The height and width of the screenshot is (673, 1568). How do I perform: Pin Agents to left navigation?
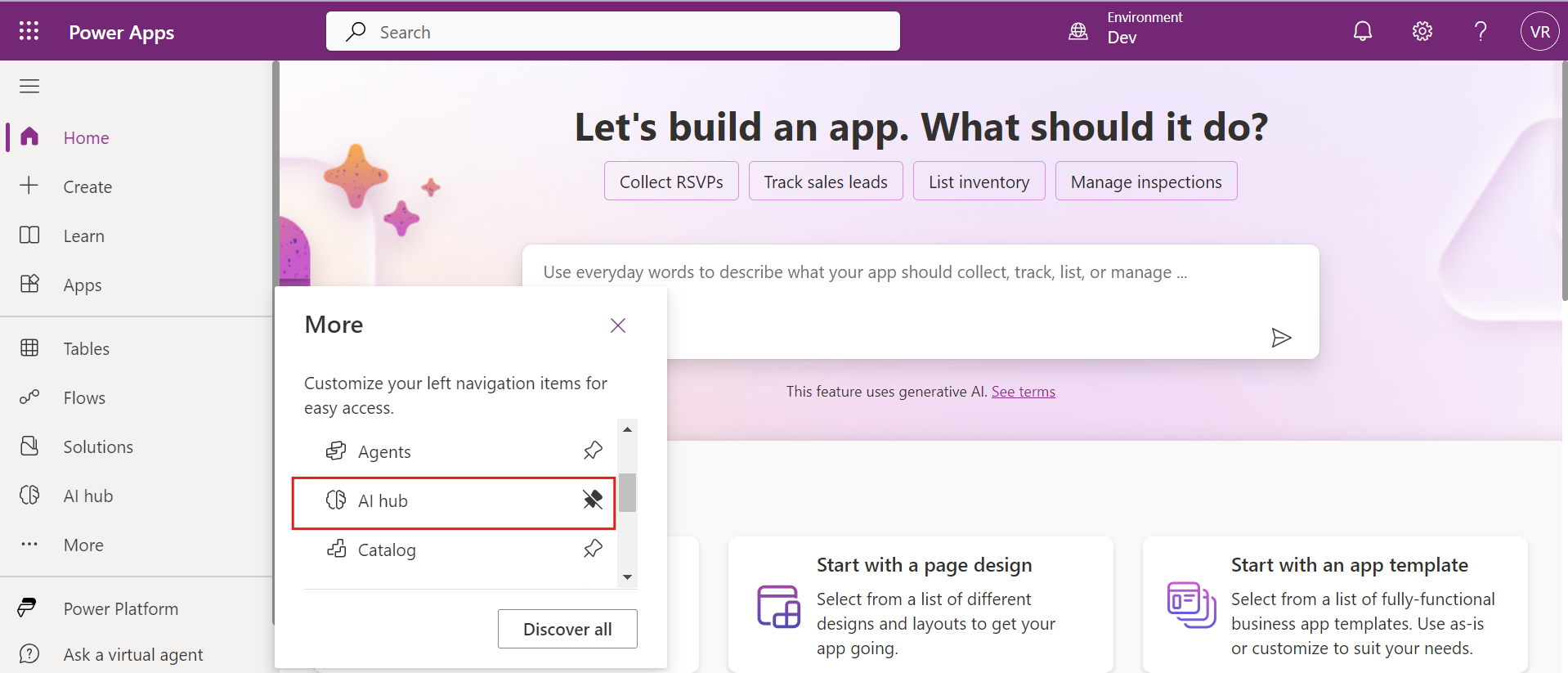click(x=593, y=451)
